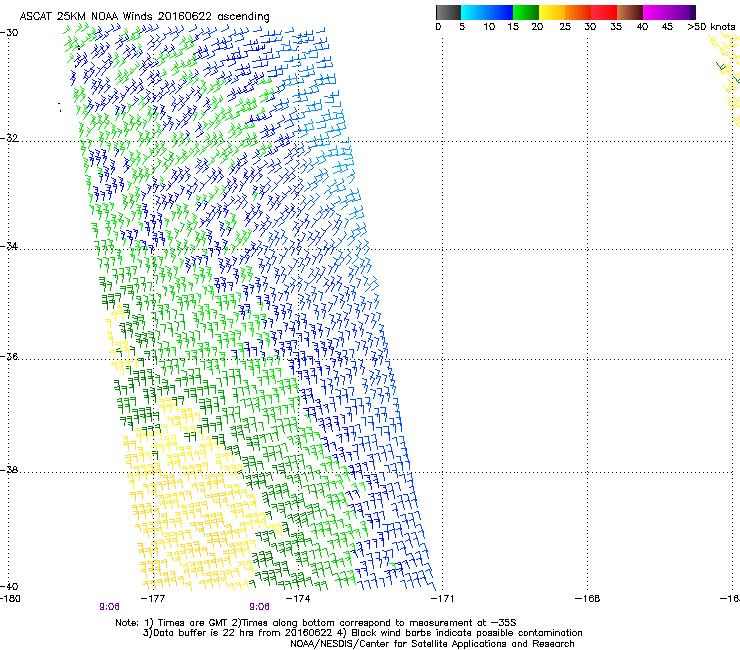
Task: Click the '10' legend scale label
Action: coord(489,27)
